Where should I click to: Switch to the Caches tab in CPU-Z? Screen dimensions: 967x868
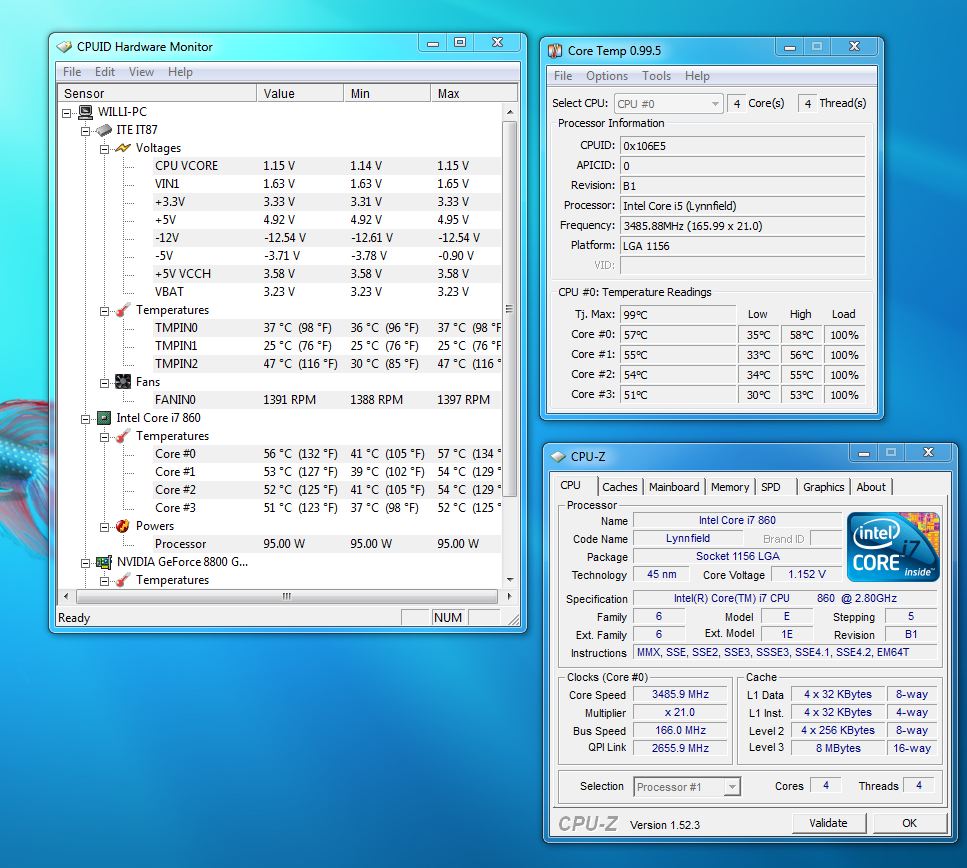click(x=620, y=487)
